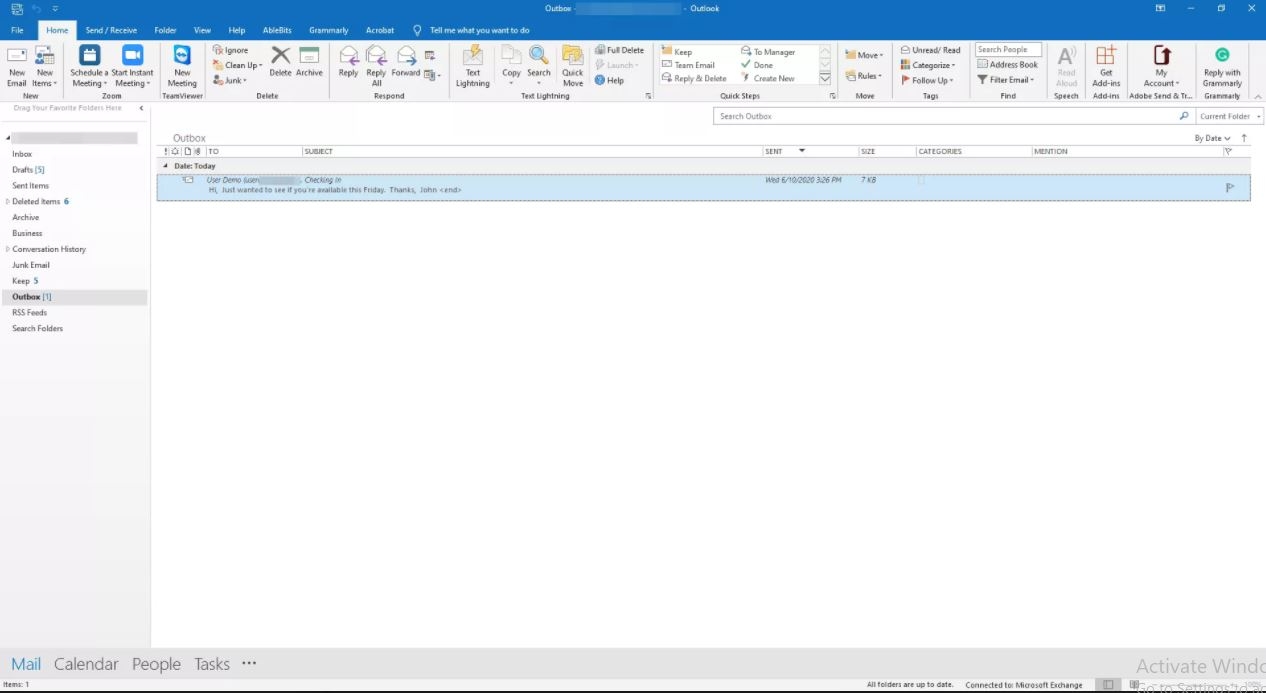Open People view
Image resolution: width=1266 pixels, height=693 pixels.
coord(156,664)
